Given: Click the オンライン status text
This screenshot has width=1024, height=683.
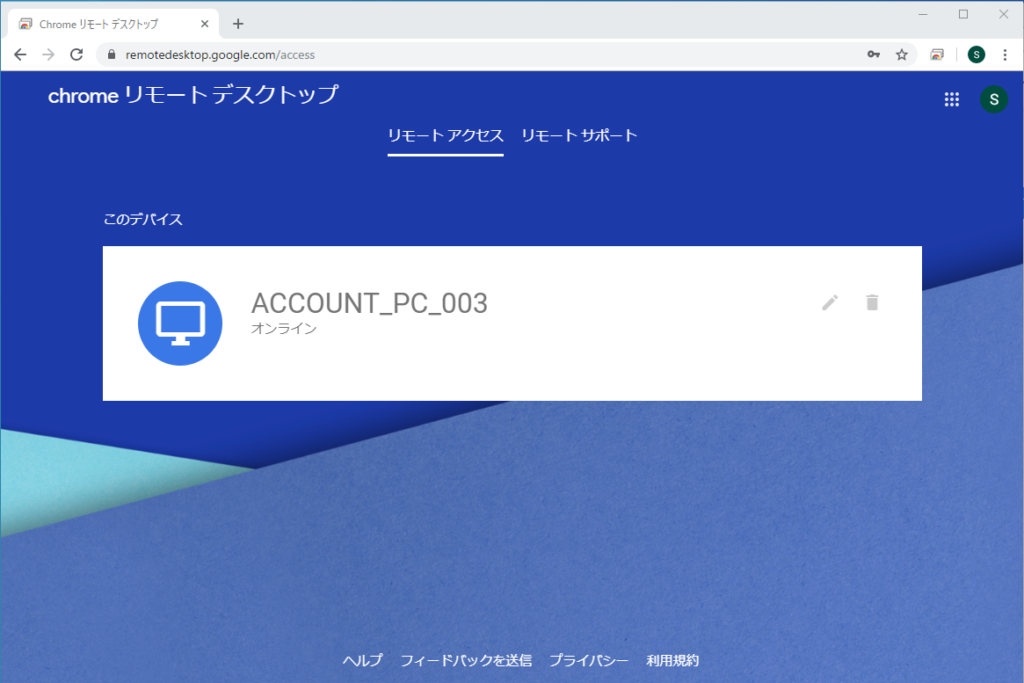Looking at the screenshot, I should click(284, 328).
